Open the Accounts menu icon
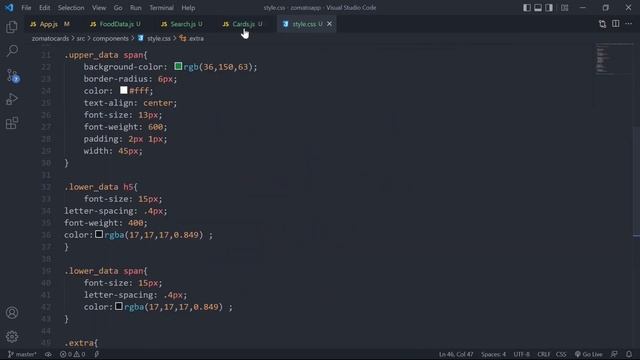 pyautogui.click(x=12, y=313)
